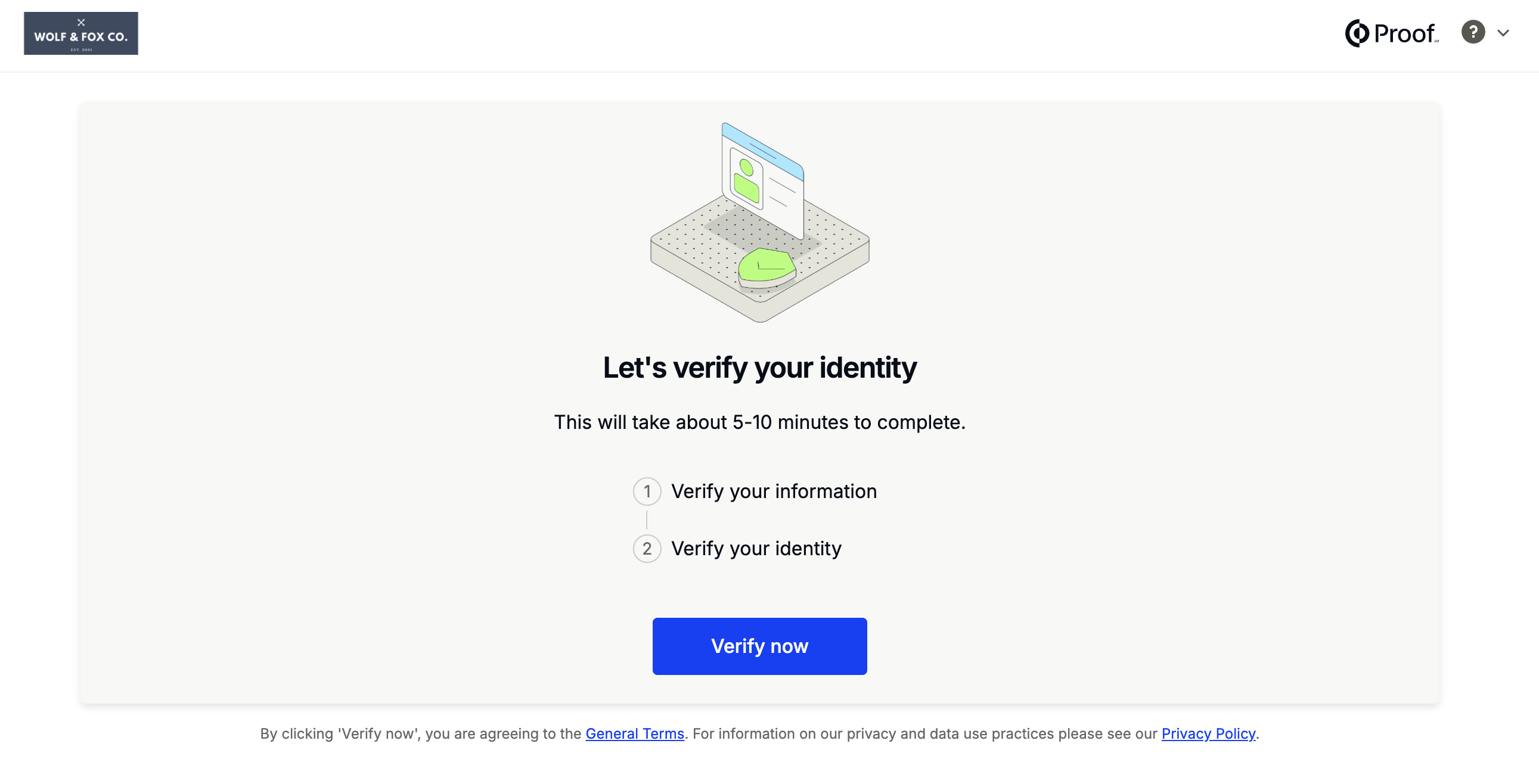The height and width of the screenshot is (784, 1539).
Task: Click the small X mark in the Wolf & Fox logo
Action: (x=81, y=22)
